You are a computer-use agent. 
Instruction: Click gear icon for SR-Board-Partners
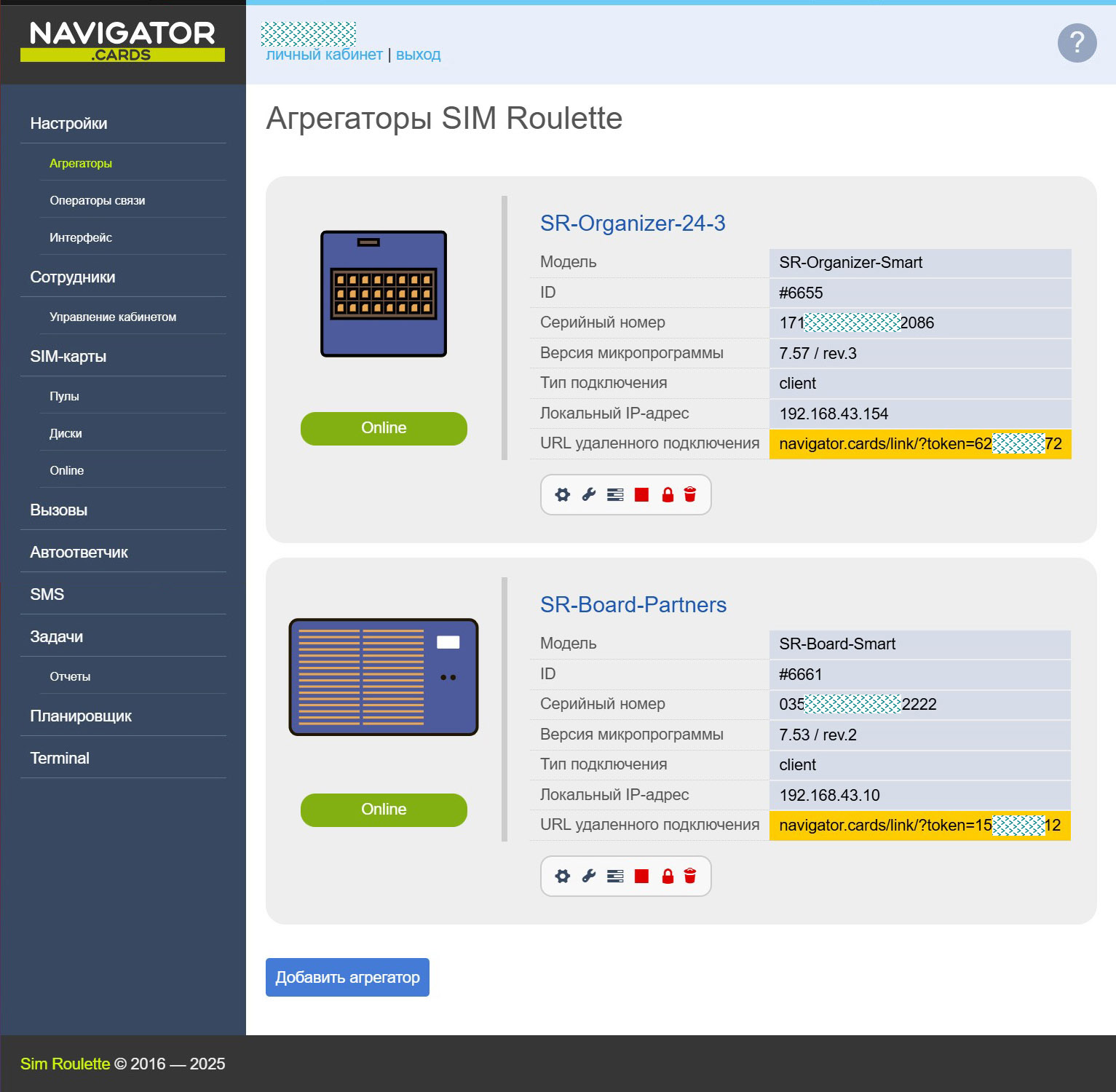pos(562,877)
